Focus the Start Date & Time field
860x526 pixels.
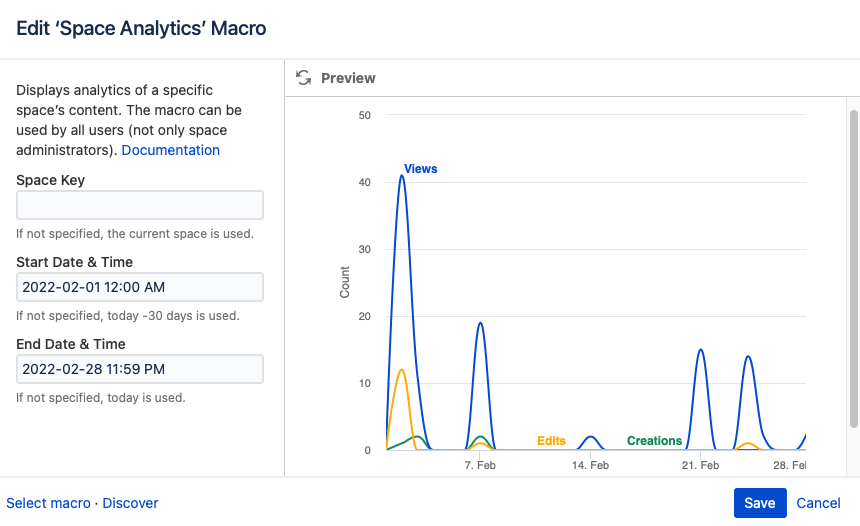point(140,287)
